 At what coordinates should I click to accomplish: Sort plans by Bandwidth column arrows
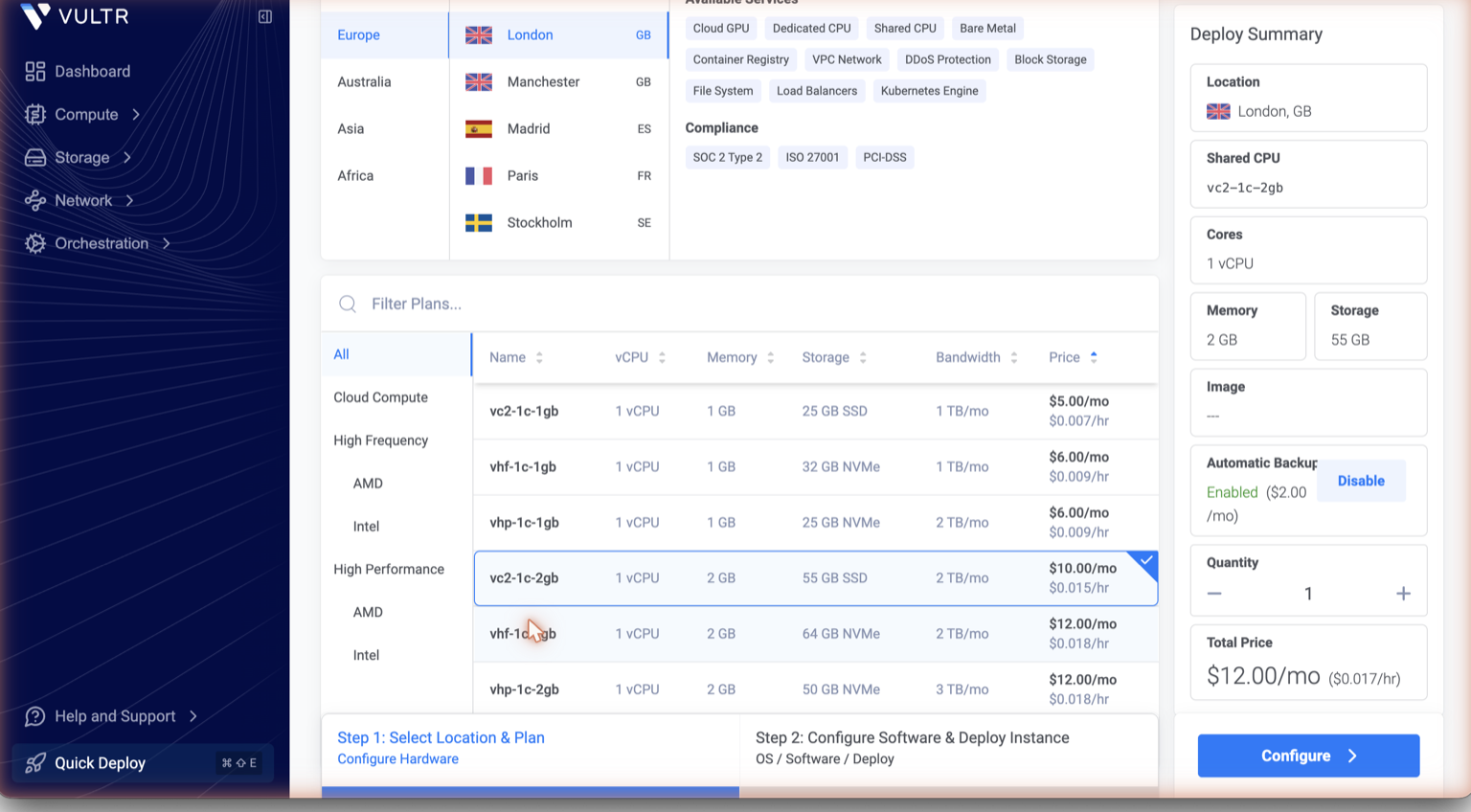[x=1013, y=357]
